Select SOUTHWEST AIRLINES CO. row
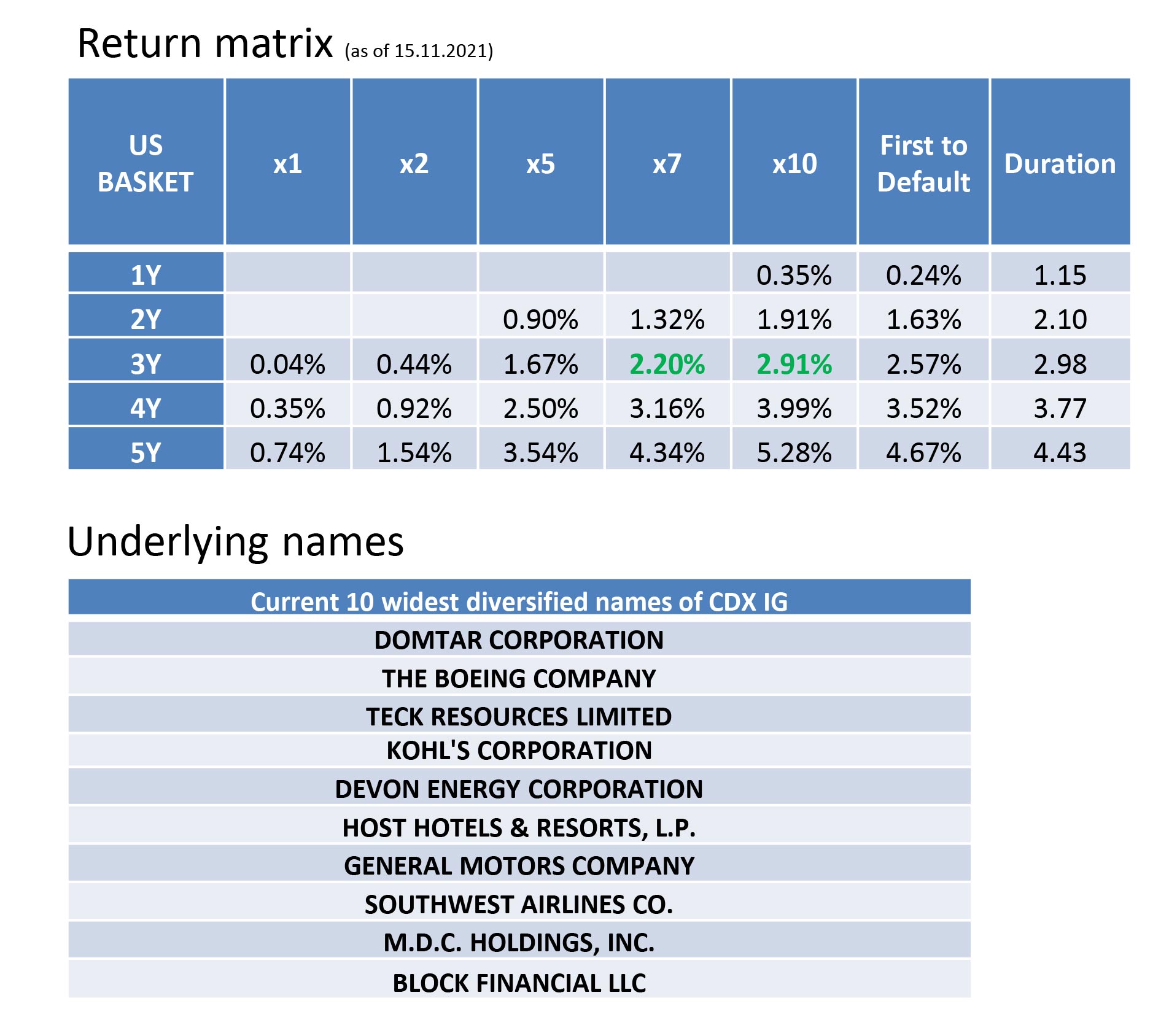This screenshot has height=1036, width=1169. (x=519, y=903)
